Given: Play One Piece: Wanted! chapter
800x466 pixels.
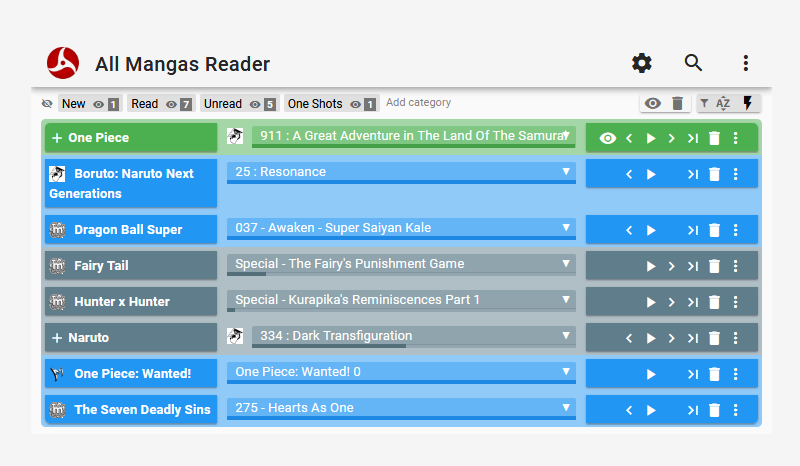Looking at the screenshot, I should tap(651, 375).
